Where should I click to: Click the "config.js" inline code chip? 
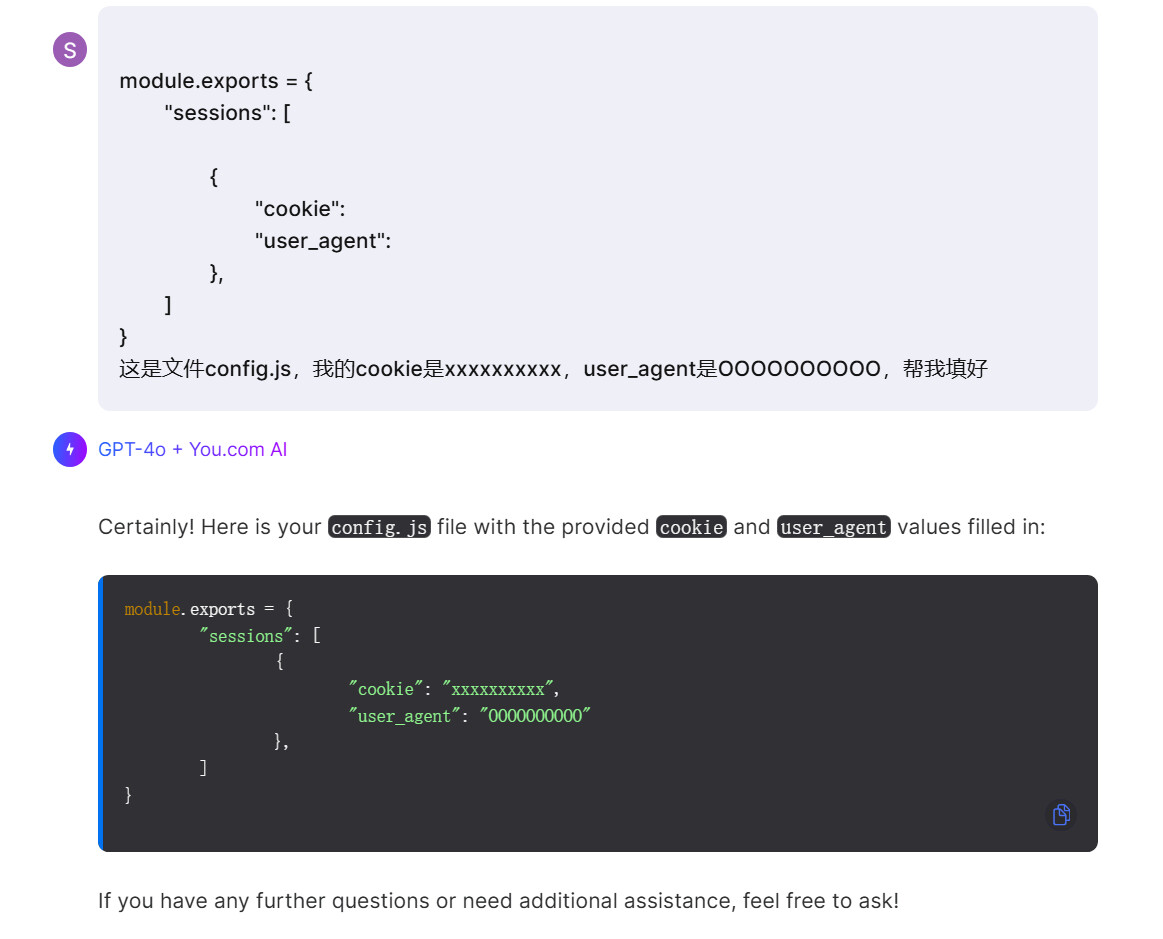pos(379,527)
